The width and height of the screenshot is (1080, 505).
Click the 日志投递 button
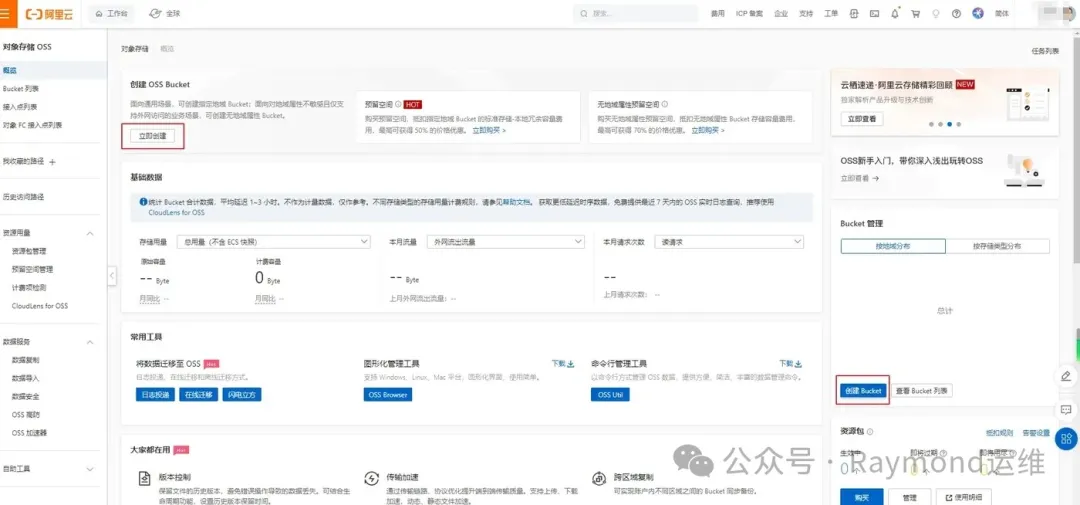pyautogui.click(x=155, y=395)
